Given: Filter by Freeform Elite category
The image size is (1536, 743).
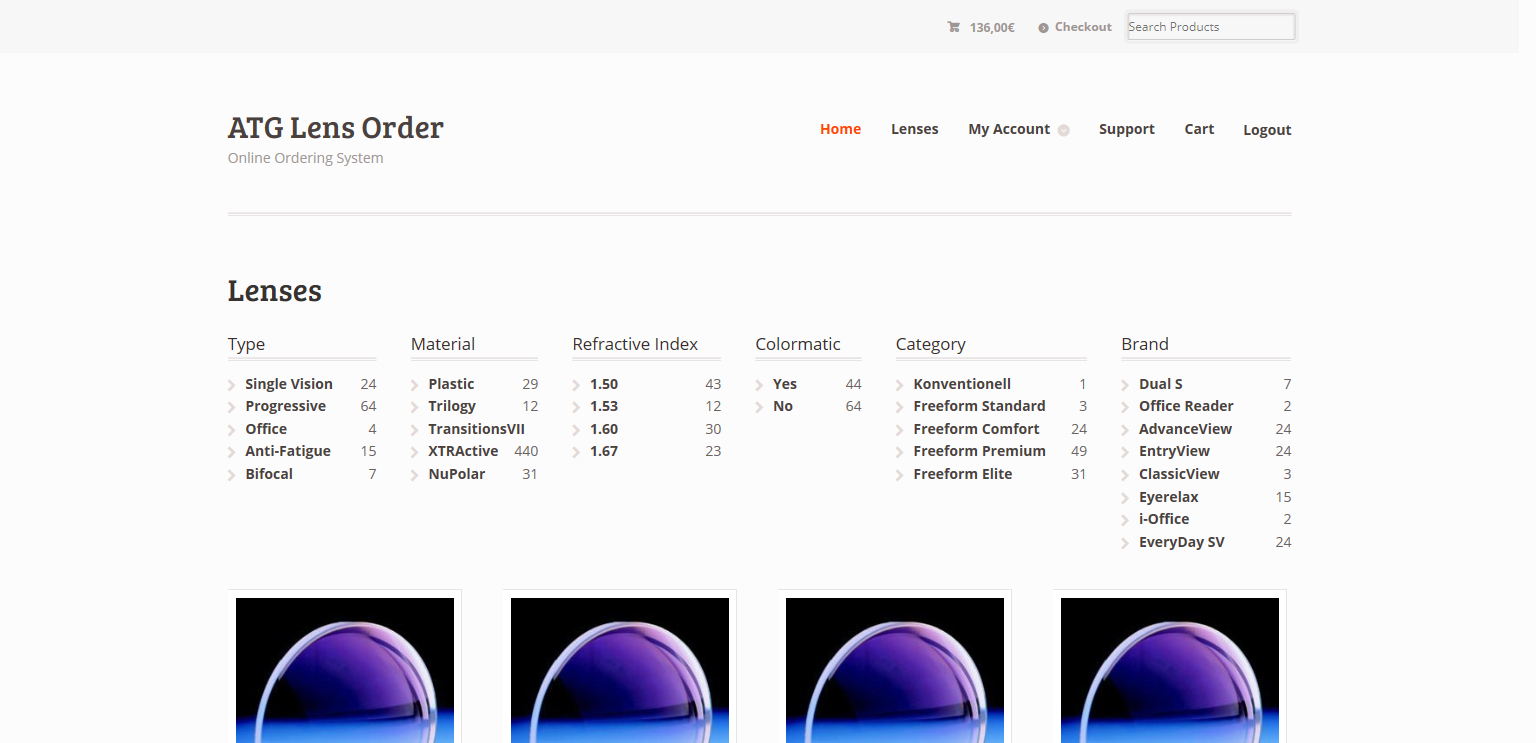Looking at the screenshot, I should 962,474.
